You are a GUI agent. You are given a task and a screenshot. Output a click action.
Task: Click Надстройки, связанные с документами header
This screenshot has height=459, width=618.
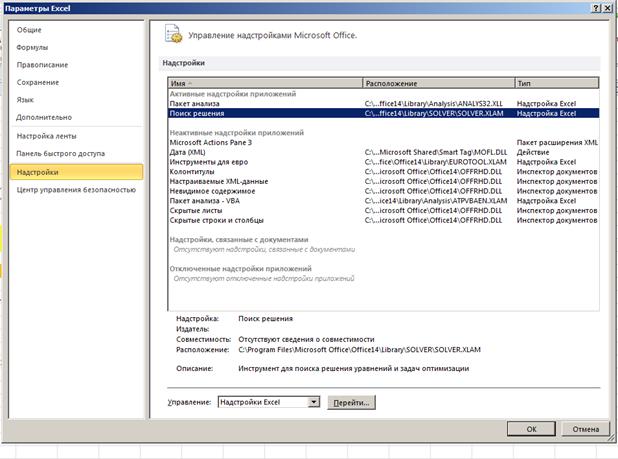(x=239, y=240)
